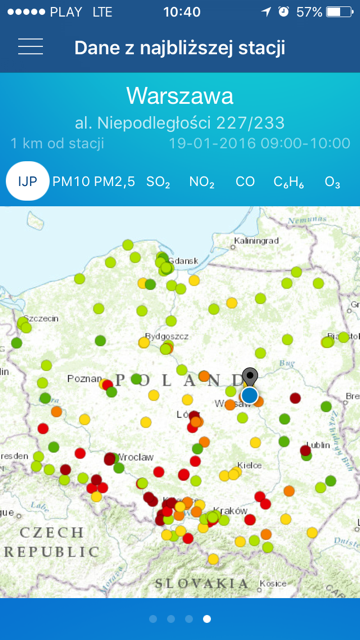Select the IJP index filter
The width and height of the screenshot is (360, 640).
coord(27,181)
